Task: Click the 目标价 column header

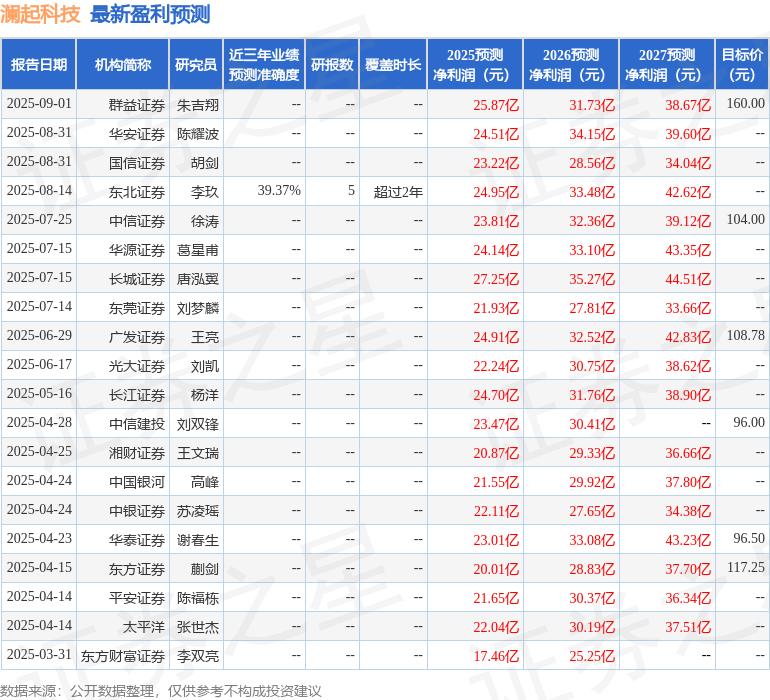Action: pyautogui.click(x=742, y=65)
